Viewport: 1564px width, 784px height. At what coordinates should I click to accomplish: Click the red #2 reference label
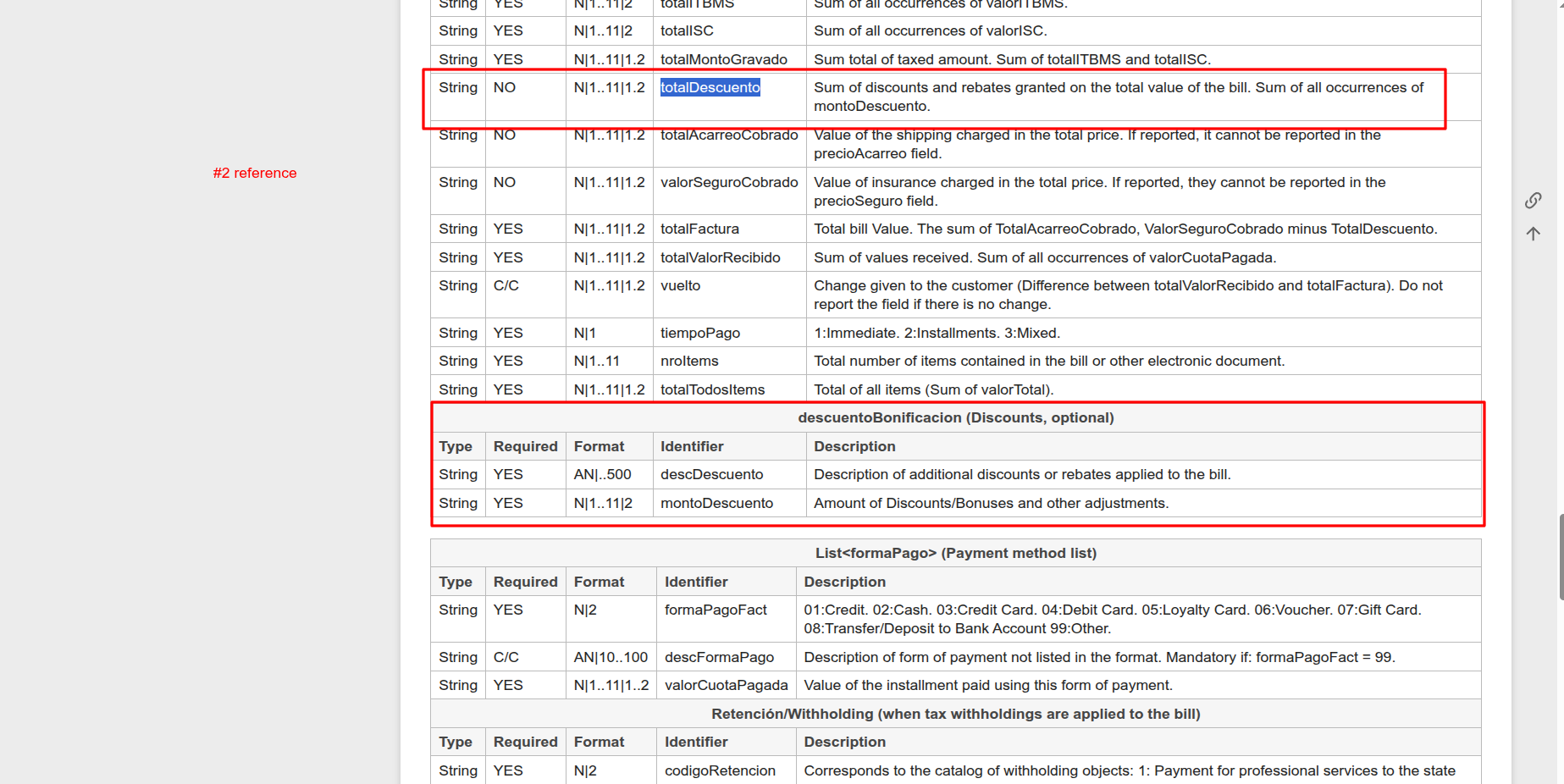click(255, 173)
